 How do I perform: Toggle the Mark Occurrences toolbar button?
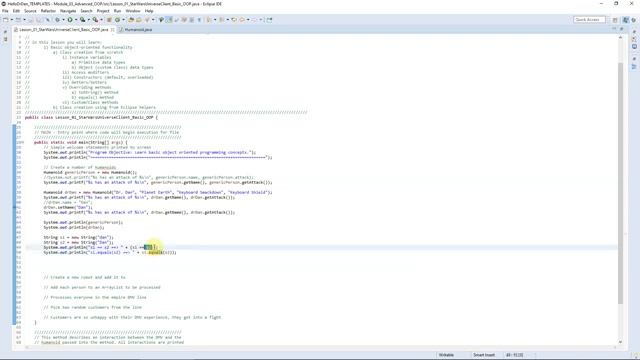click(161, 20)
